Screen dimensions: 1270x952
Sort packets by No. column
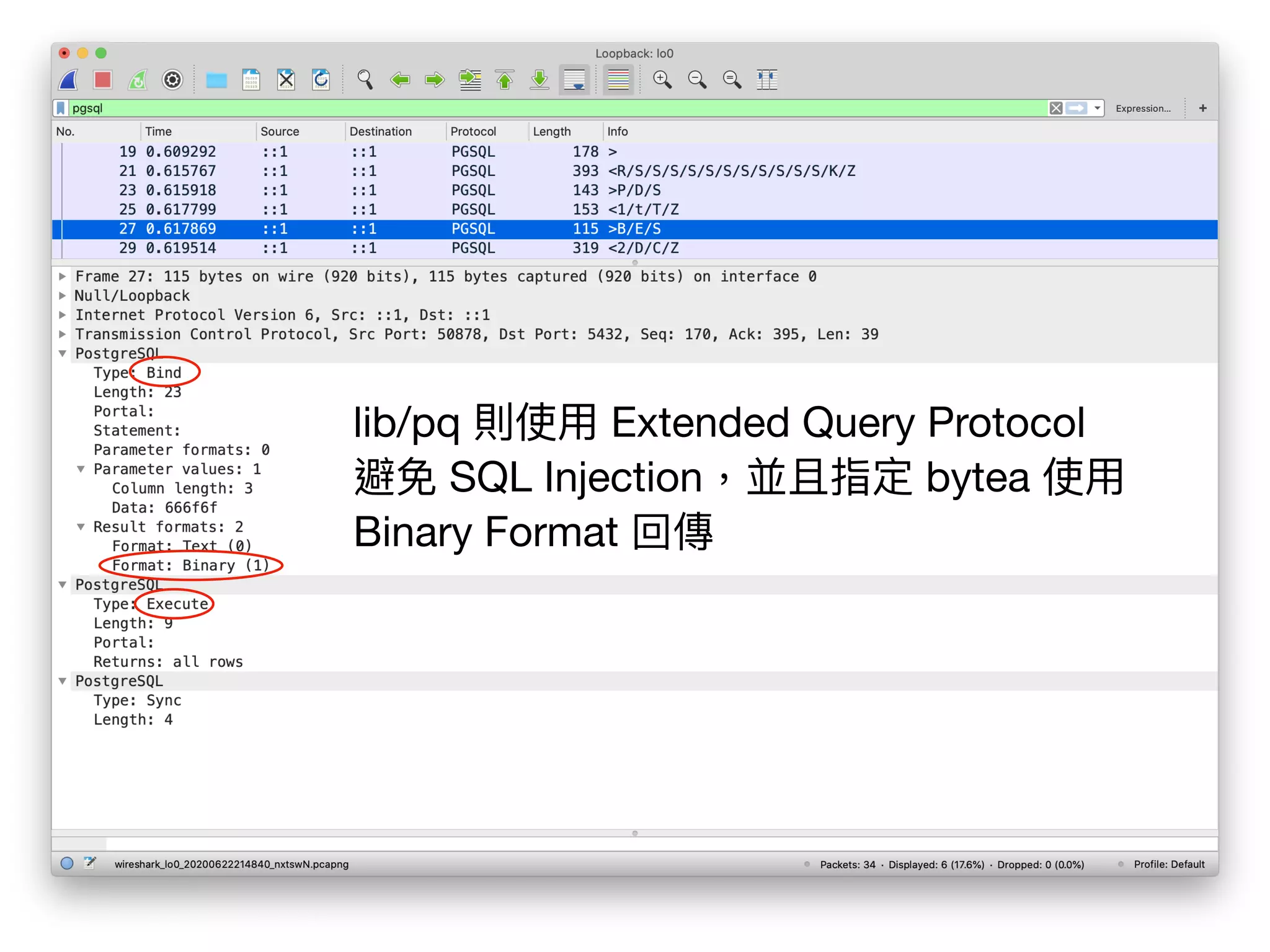point(95,131)
